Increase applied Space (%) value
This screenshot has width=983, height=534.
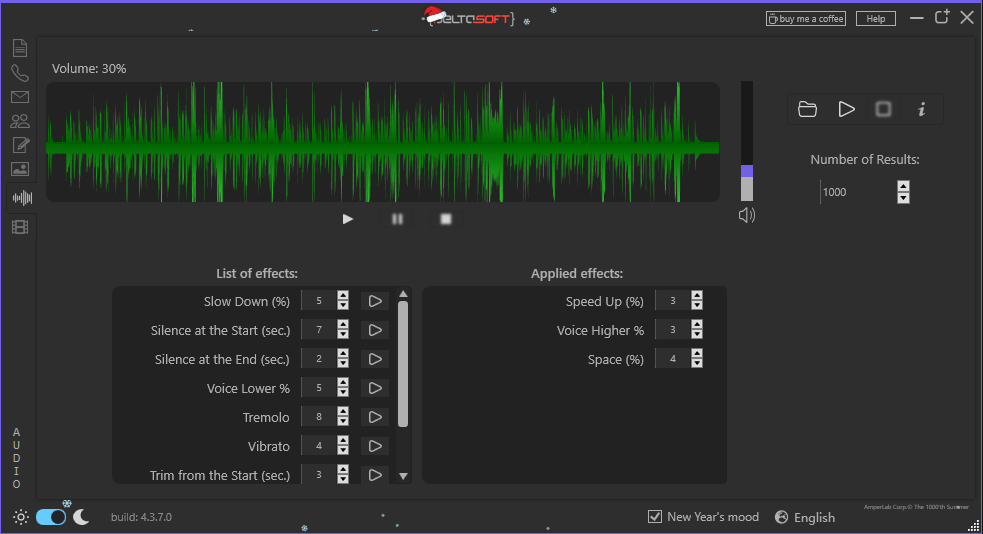pos(697,354)
